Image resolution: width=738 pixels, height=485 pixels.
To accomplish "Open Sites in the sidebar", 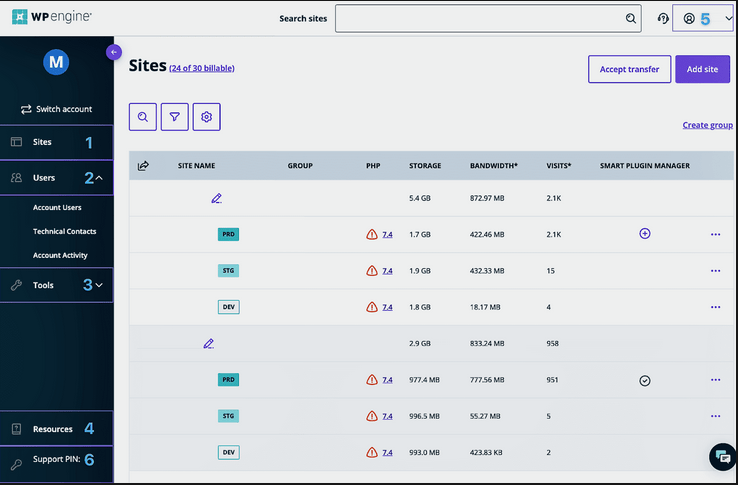I will click(56, 142).
